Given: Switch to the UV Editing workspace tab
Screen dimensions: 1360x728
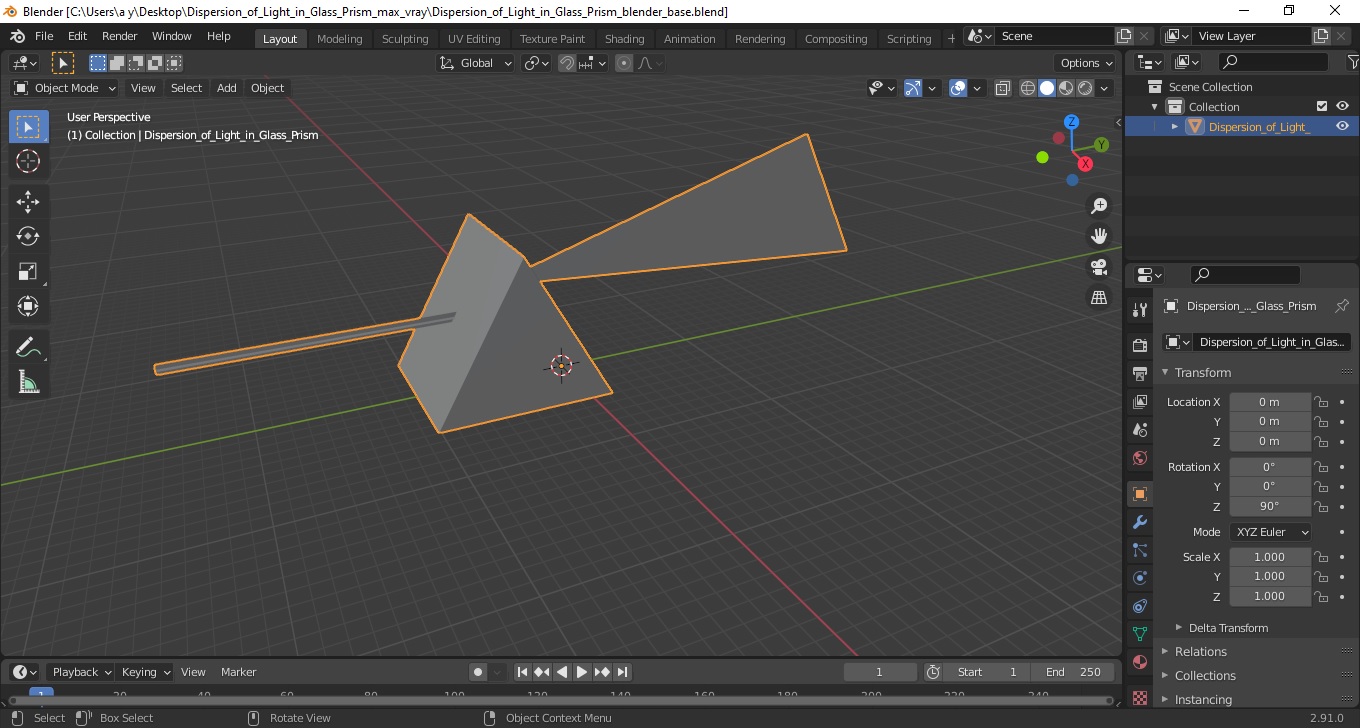Looking at the screenshot, I should (474, 38).
